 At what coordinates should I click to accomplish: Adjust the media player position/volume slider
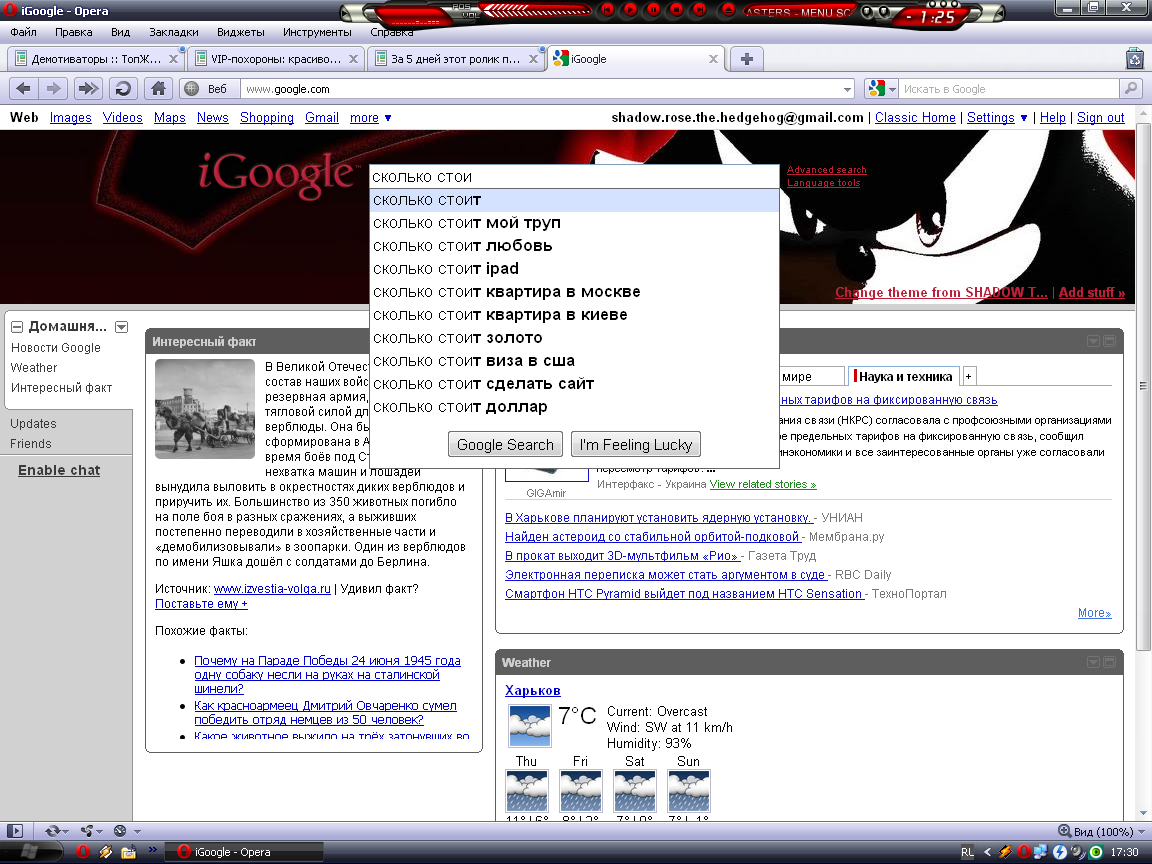tap(536, 11)
